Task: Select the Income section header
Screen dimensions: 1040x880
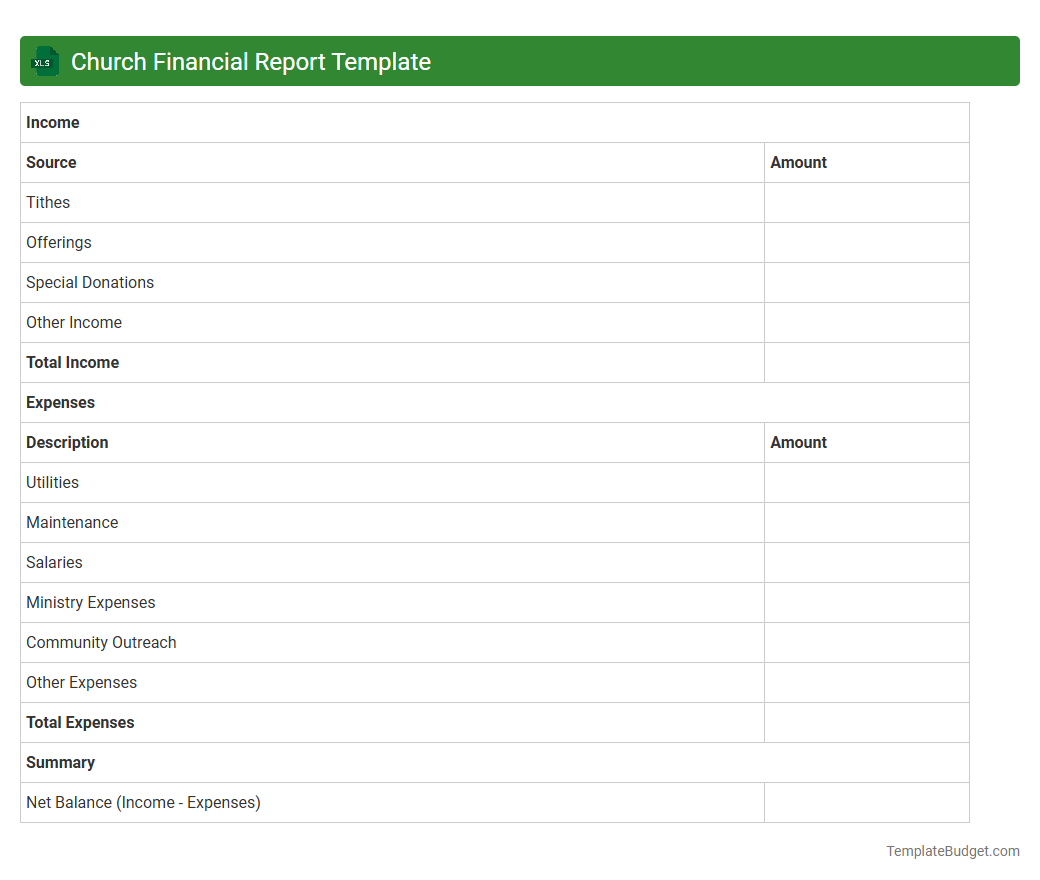Action: click(53, 122)
